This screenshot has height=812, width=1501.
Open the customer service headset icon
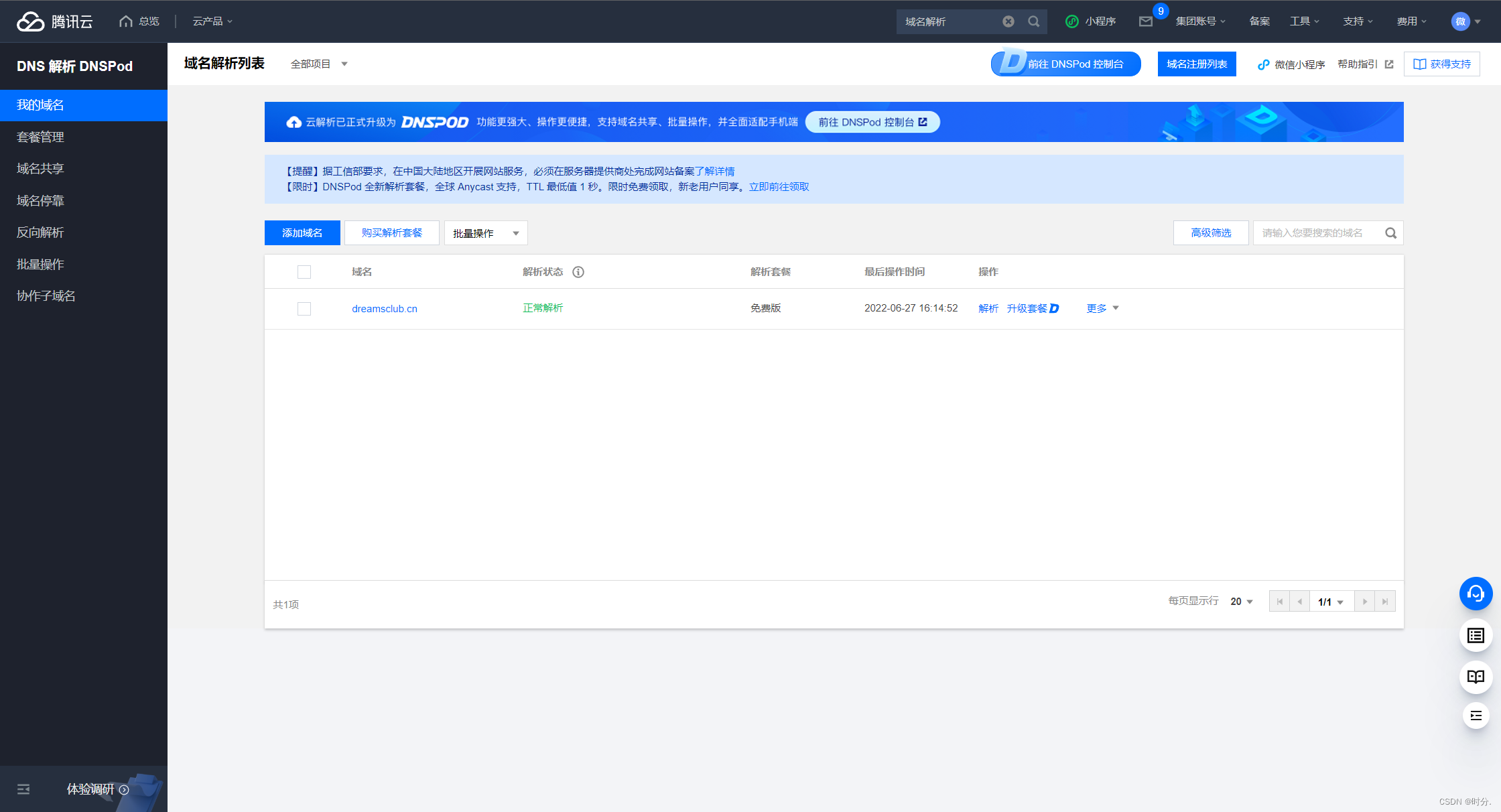pyautogui.click(x=1476, y=594)
